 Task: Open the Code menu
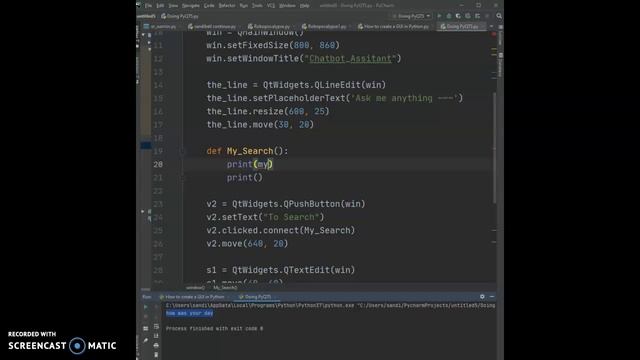209,6
